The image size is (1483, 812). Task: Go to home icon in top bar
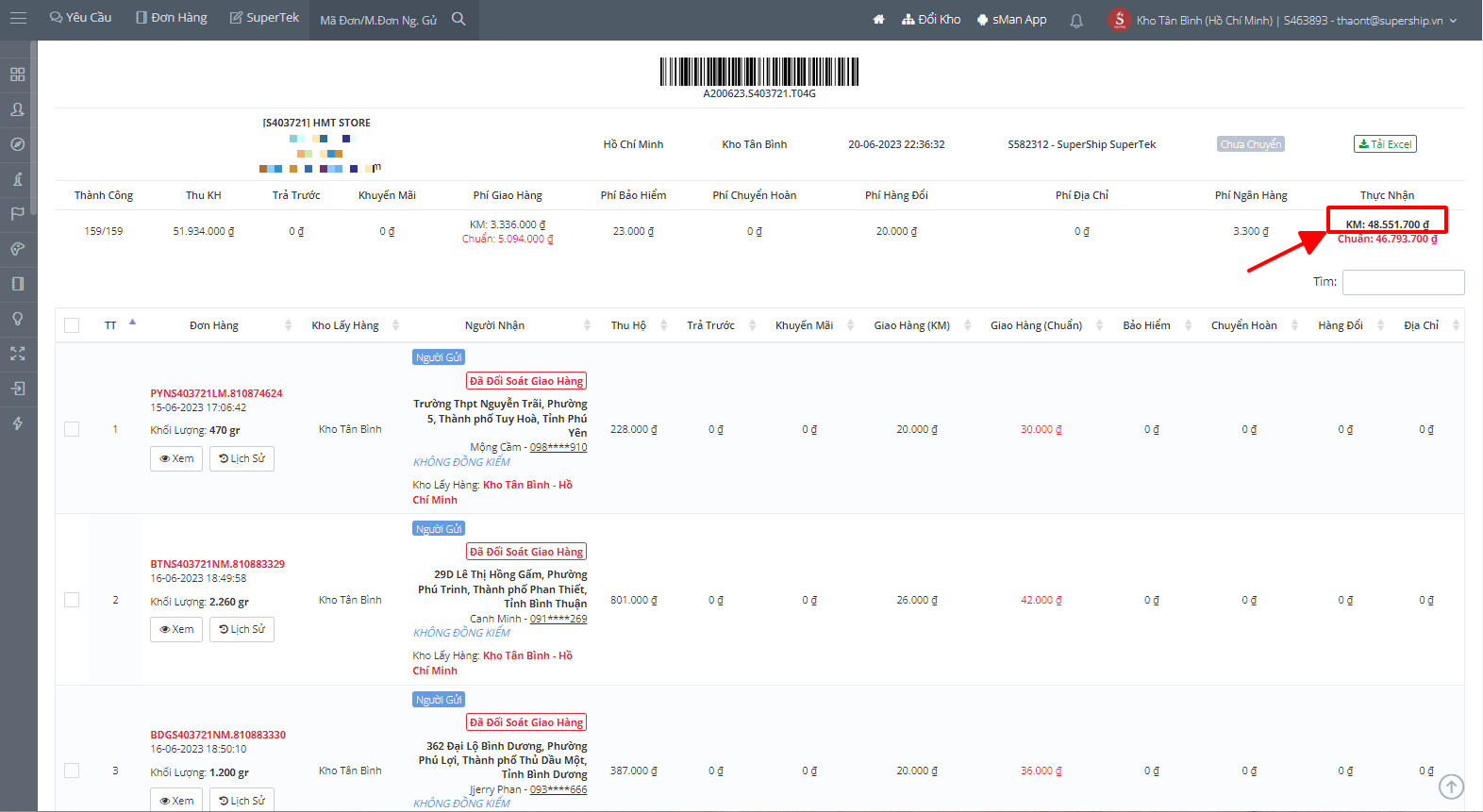click(878, 19)
